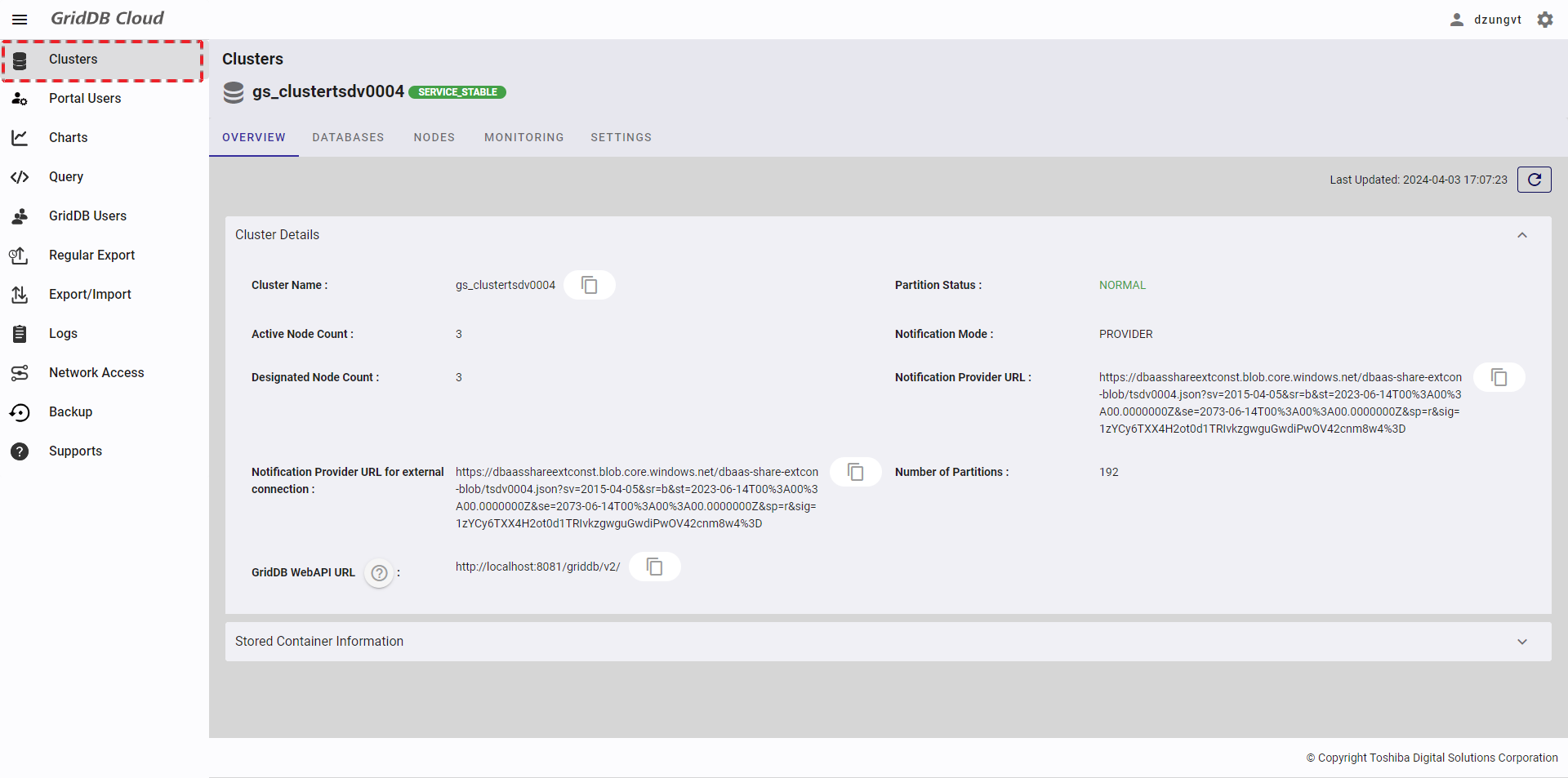Viewport: 1568px width, 778px height.
Task: Click the hamburger menu icon
Action: click(20, 20)
